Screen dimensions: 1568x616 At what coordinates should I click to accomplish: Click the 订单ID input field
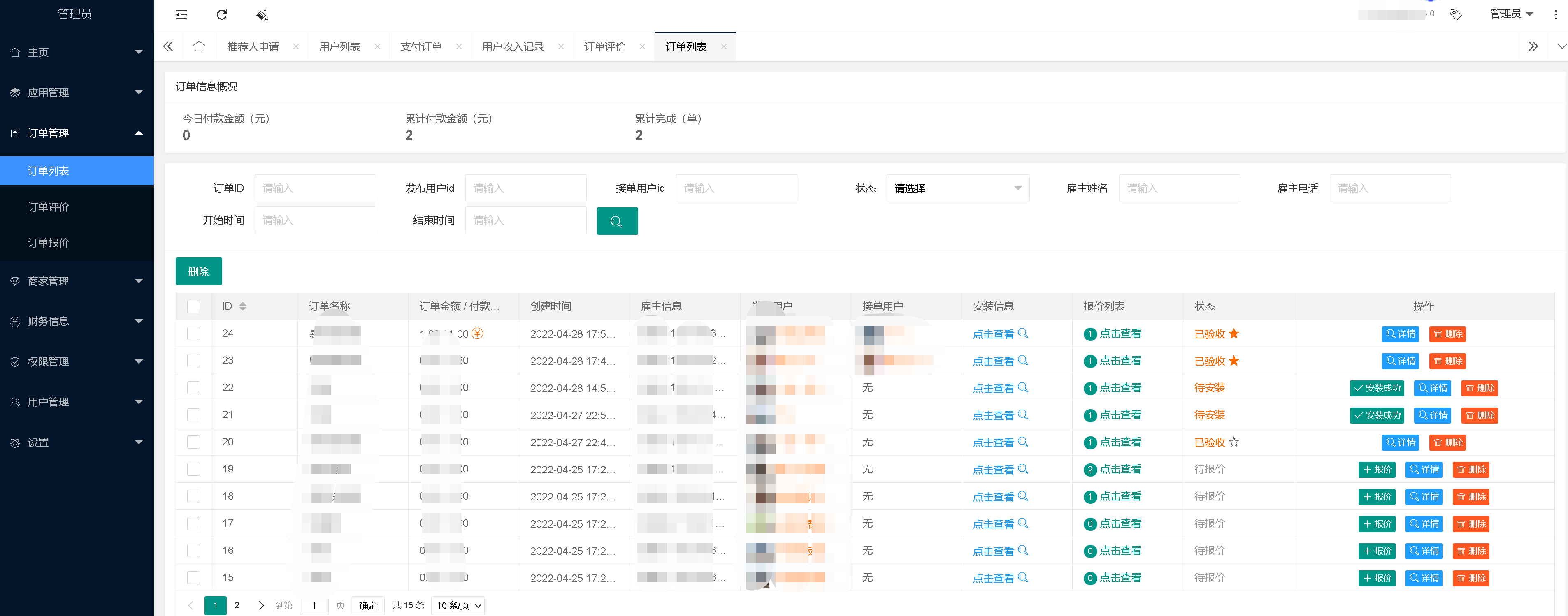pos(315,188)
